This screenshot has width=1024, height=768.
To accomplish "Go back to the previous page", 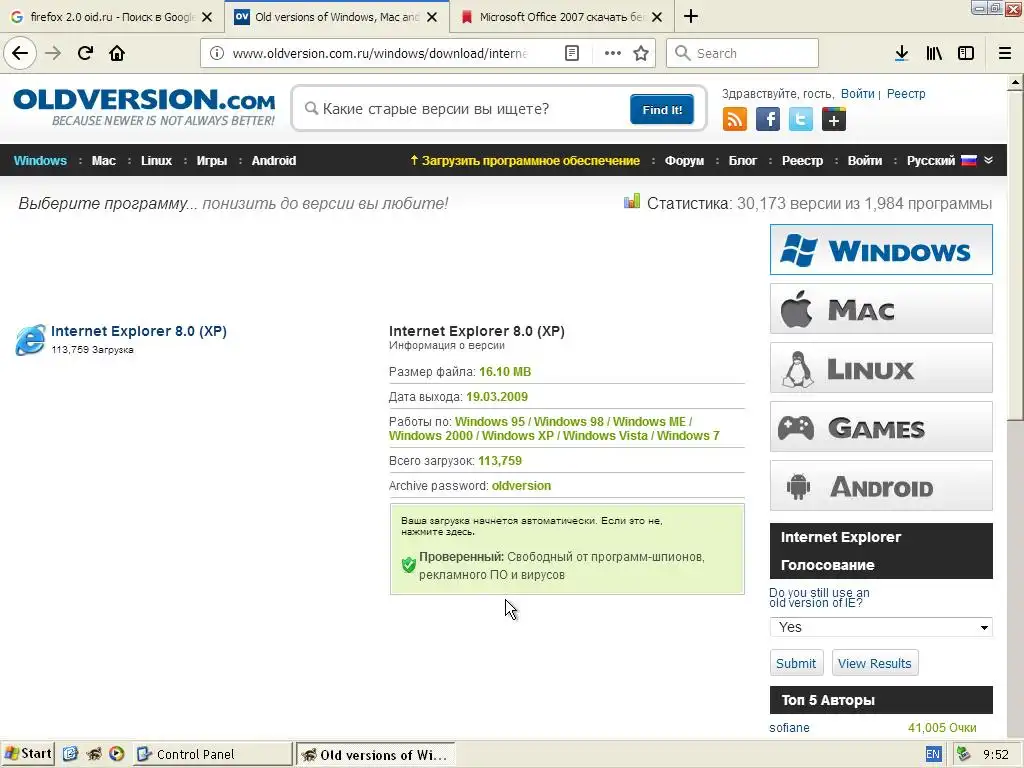I will click(20, 53).
